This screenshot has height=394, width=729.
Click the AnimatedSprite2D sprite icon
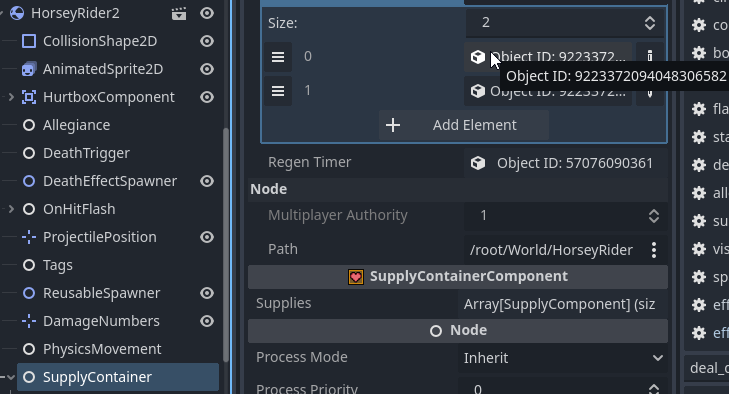[29, 69]
